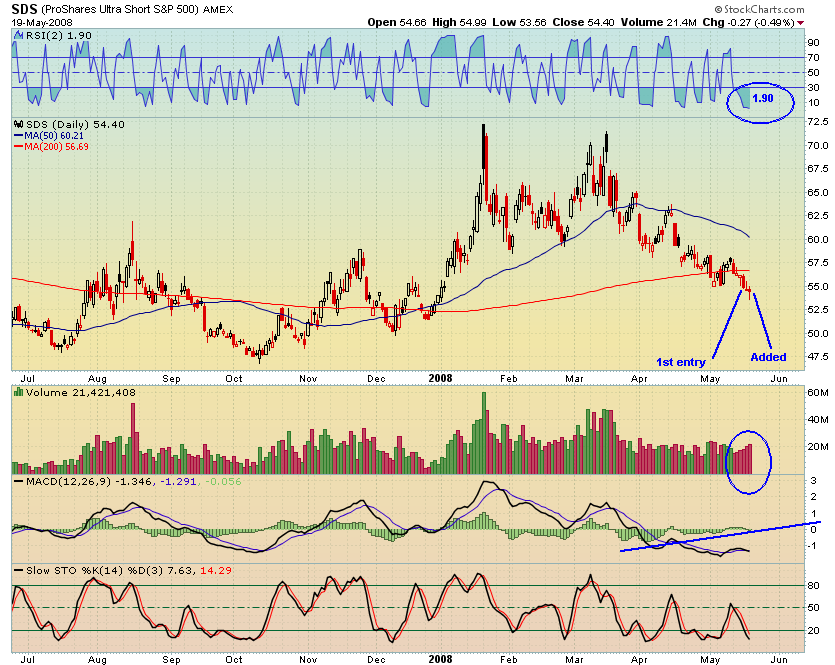Click the MA(200) 56.69 legend entry
The image size is (835, 665).
56,146
